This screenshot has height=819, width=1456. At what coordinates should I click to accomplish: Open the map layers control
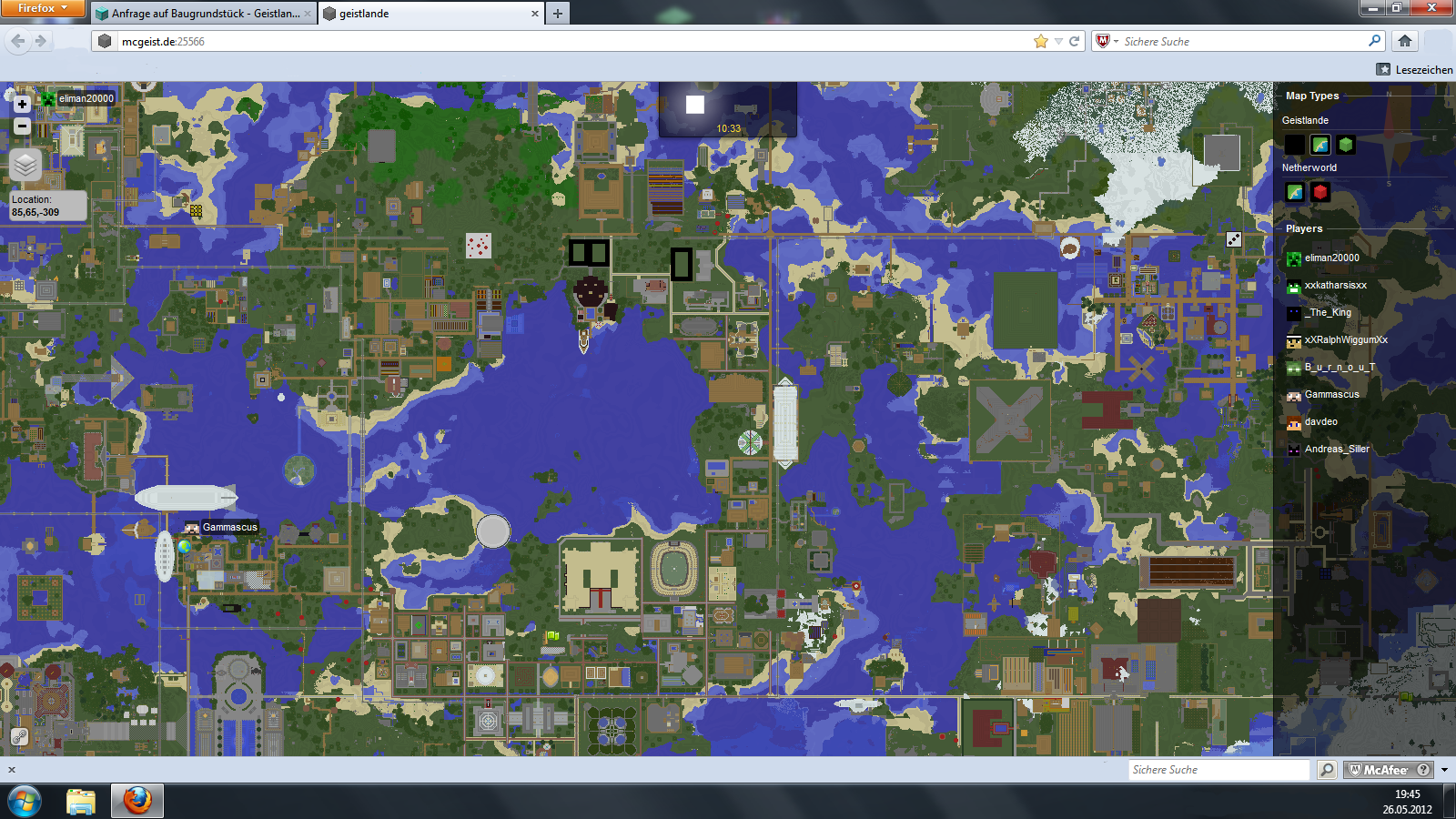click(x=25, y=165)
